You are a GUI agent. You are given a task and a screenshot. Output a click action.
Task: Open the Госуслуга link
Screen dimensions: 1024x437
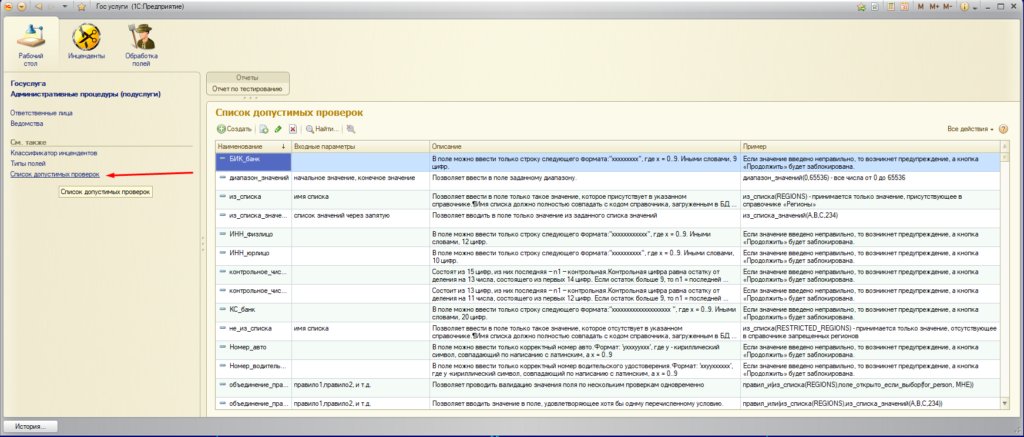(x=28, y=84)
